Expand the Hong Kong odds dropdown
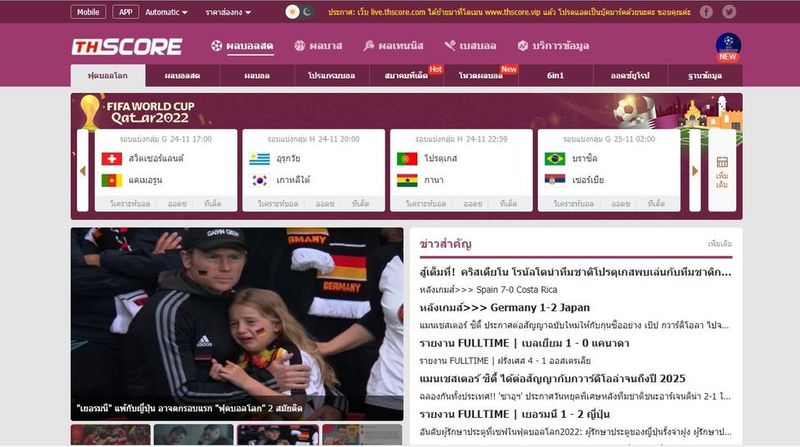This screenshot has width=800, height=447. click(x=228, y=12)
